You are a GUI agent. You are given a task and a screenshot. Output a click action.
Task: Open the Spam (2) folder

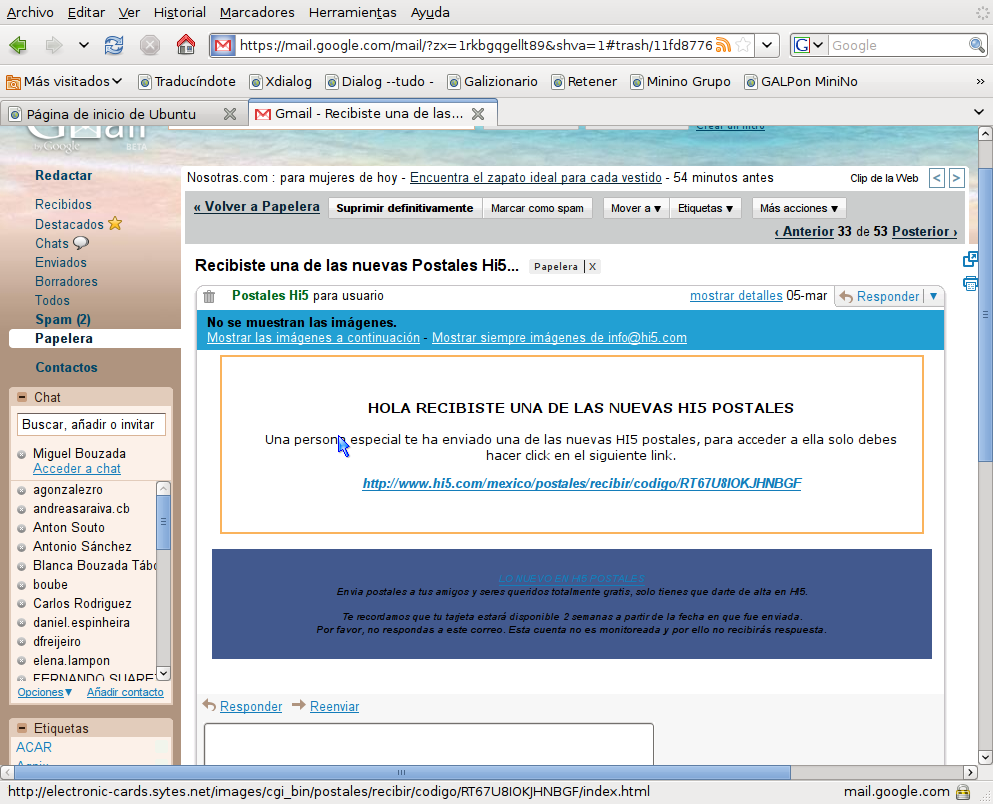tap(63, 319)
